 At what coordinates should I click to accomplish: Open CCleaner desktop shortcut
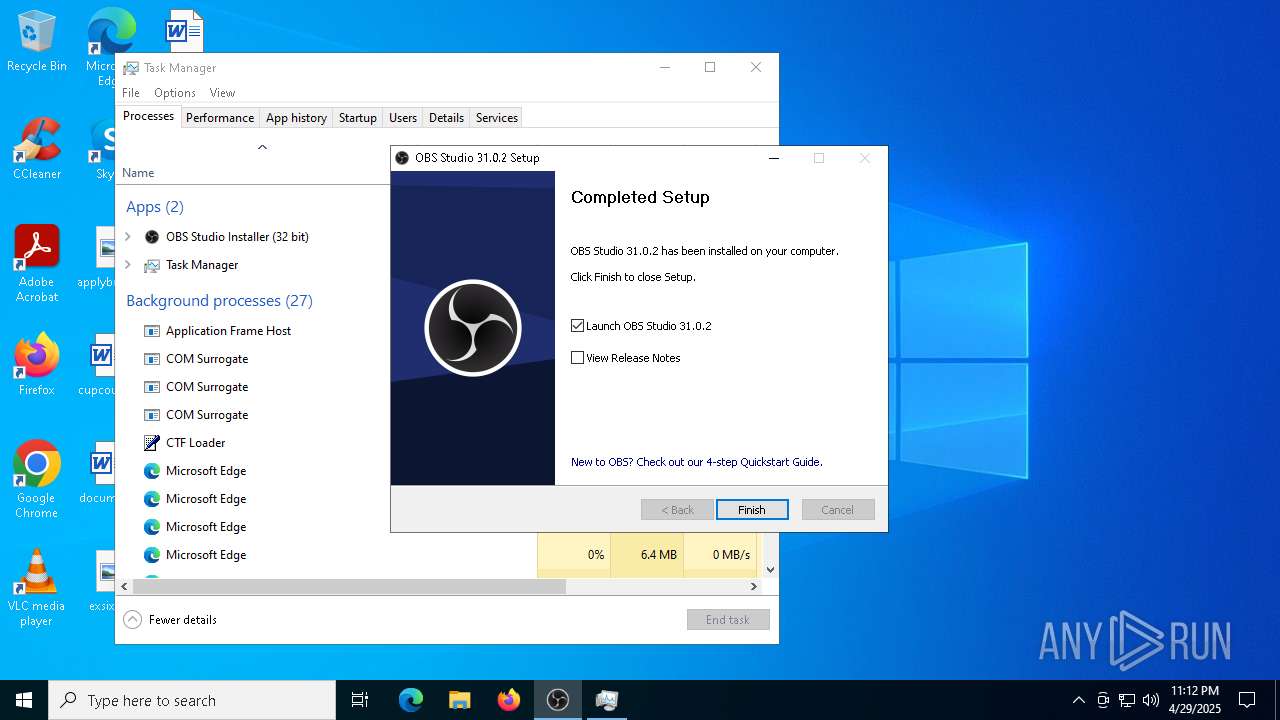point(37,149)
